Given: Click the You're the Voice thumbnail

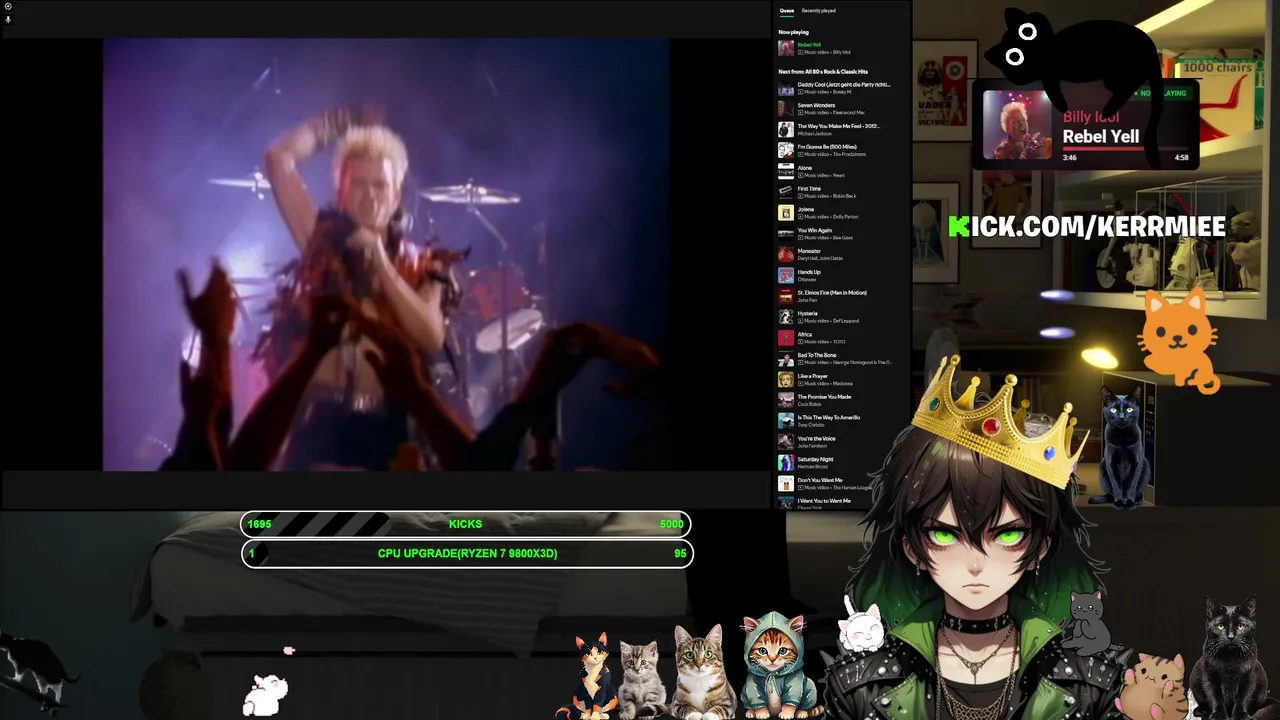Looking at the screenshot, I should [x=786, y=442].
